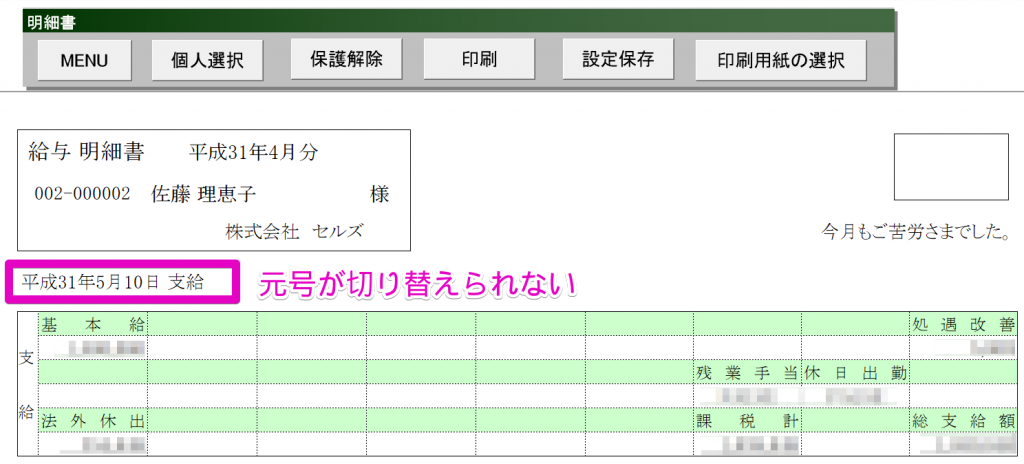Click the 休日出勤 header cell
The image size is (1024, 464).
(x=856, y=373)
